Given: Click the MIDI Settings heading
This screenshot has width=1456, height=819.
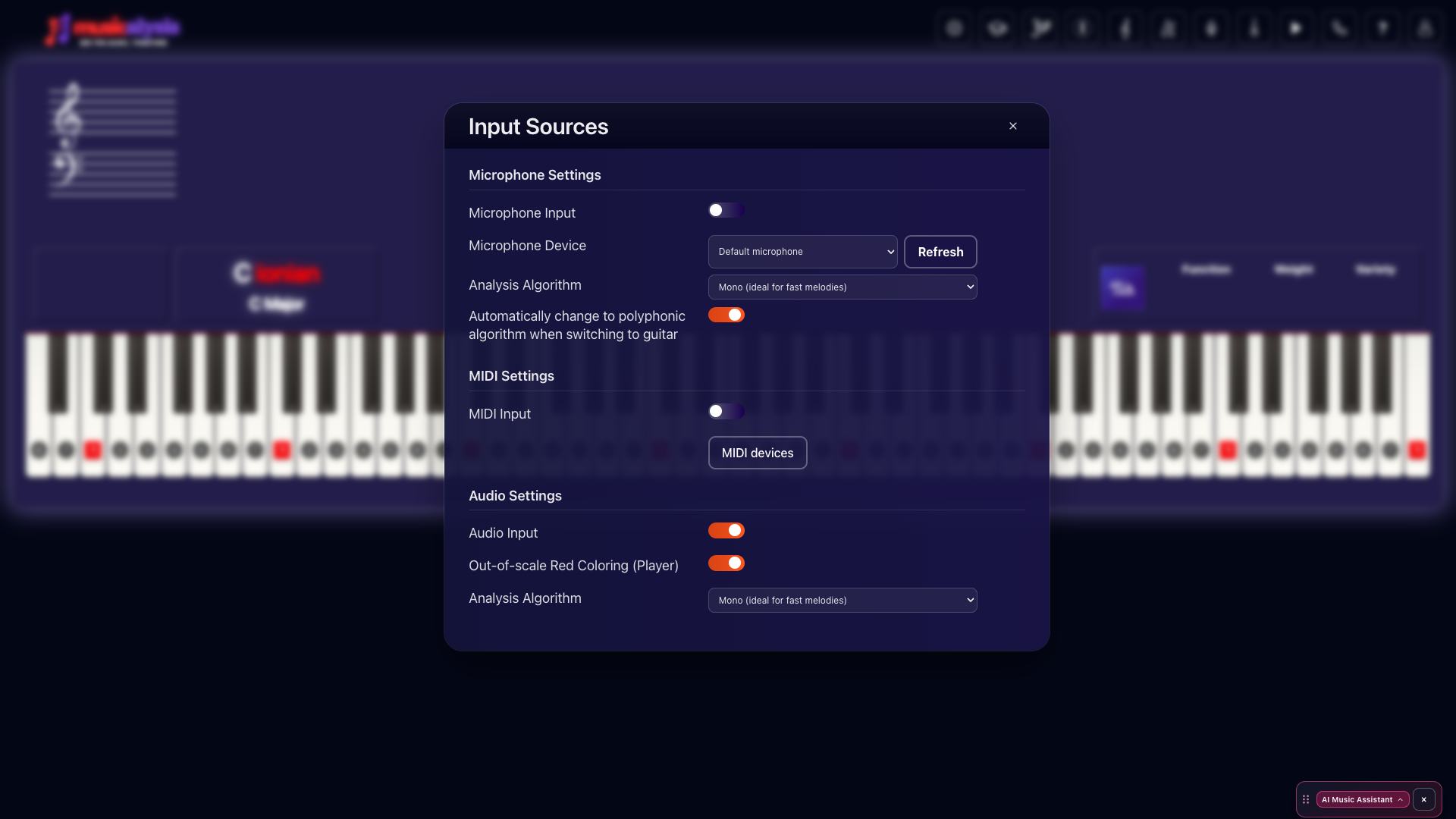Looking at the screenshot, I should tap(511, 376).
